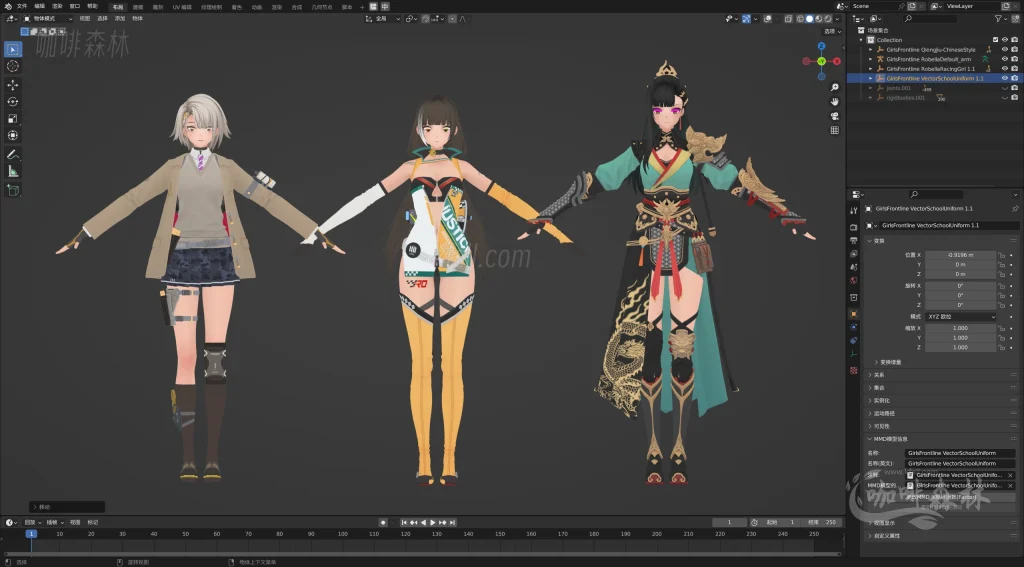1024x567 pixels.
Task: Expand the 集合 collections panel
Action: pyautogui.click(x=878, y=387)
